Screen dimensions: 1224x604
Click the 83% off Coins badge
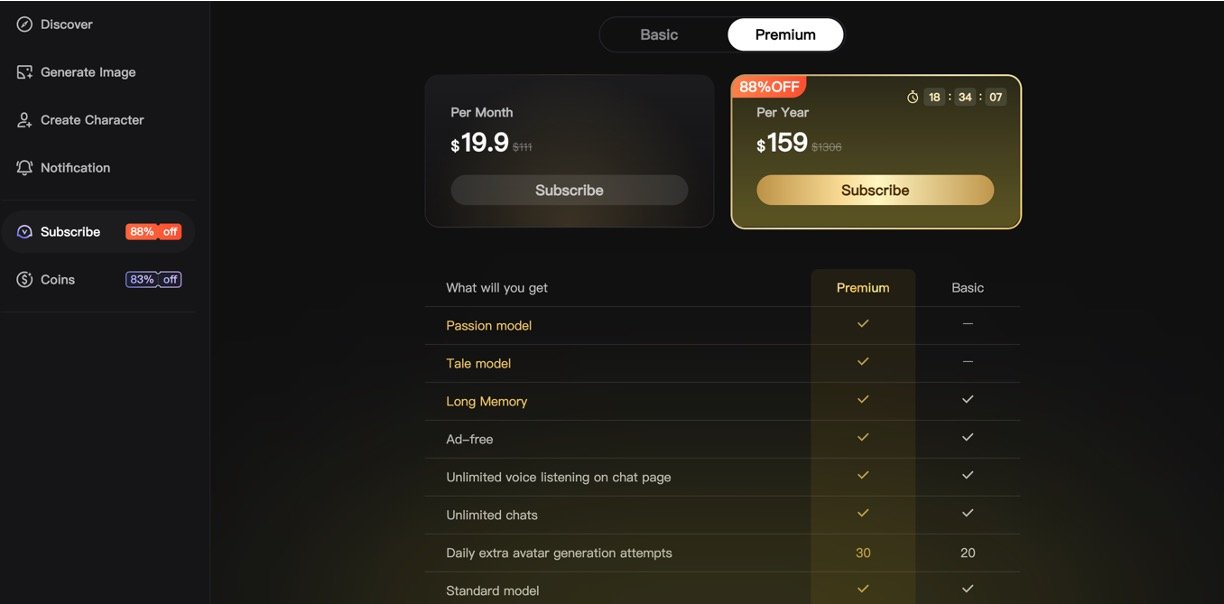click(153, 280)
